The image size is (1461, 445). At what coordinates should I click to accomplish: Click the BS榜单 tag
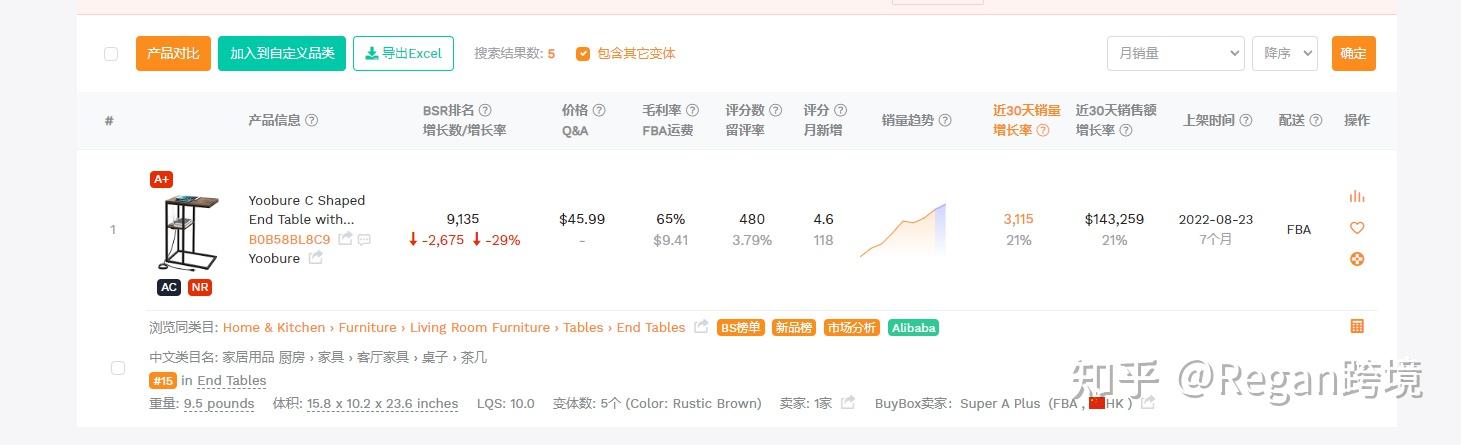coord(741,327)
